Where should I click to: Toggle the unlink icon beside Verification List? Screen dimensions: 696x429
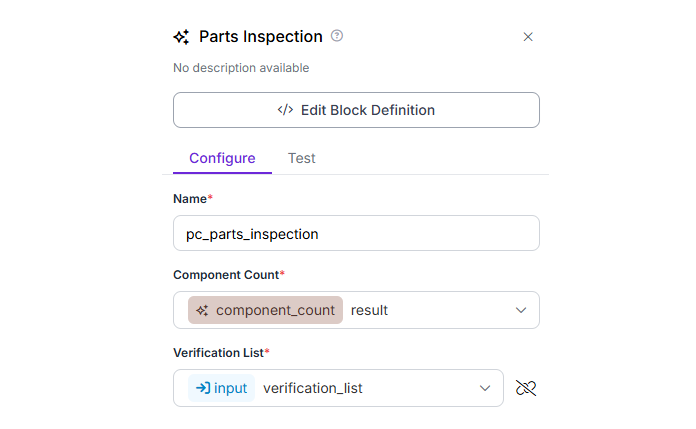click(x=526, y=388)
